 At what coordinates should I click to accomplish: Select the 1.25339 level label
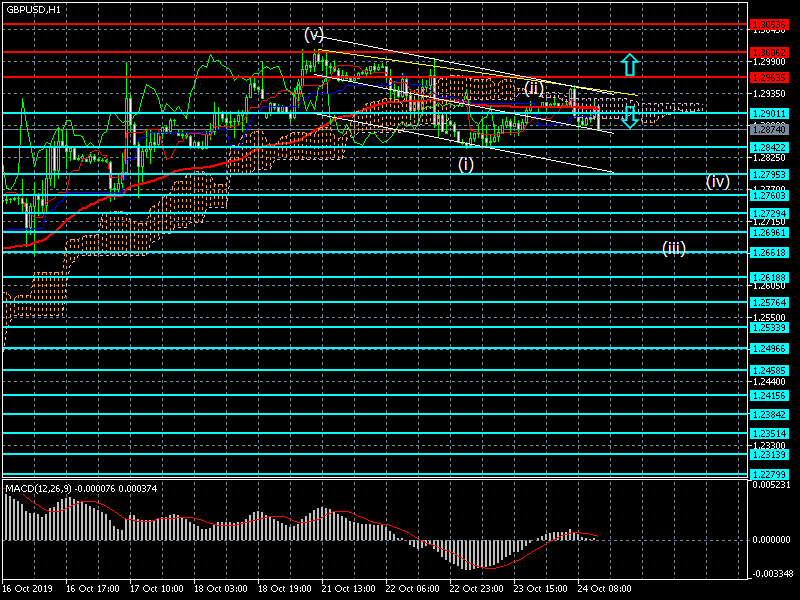[x=769, y=328]
